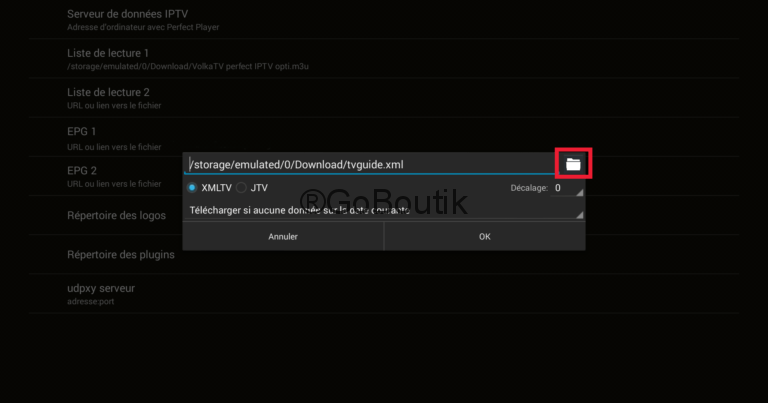This screenshot has width=768, height=403.
Task: Click 'Adresse d'ordinateur avec Perfect Player' text
Action: coord(143,27)
